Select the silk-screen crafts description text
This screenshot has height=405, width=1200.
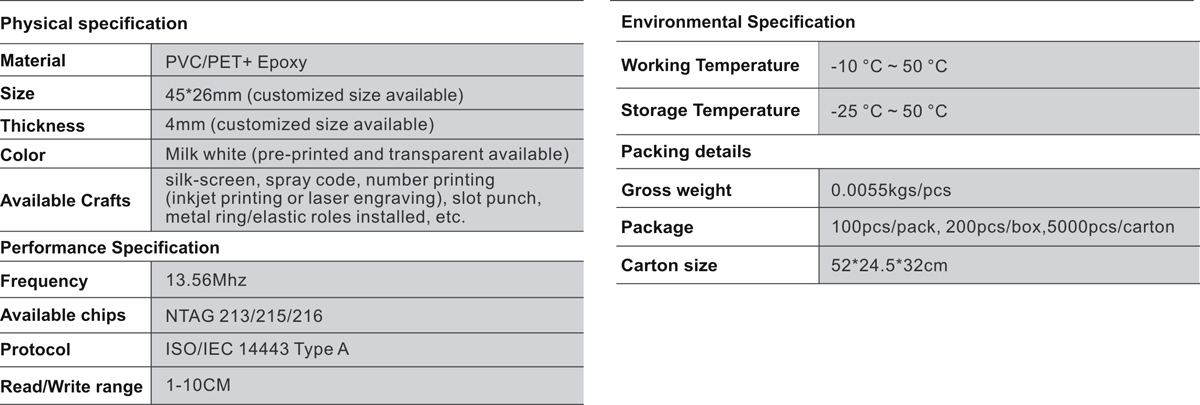(353, 198)
